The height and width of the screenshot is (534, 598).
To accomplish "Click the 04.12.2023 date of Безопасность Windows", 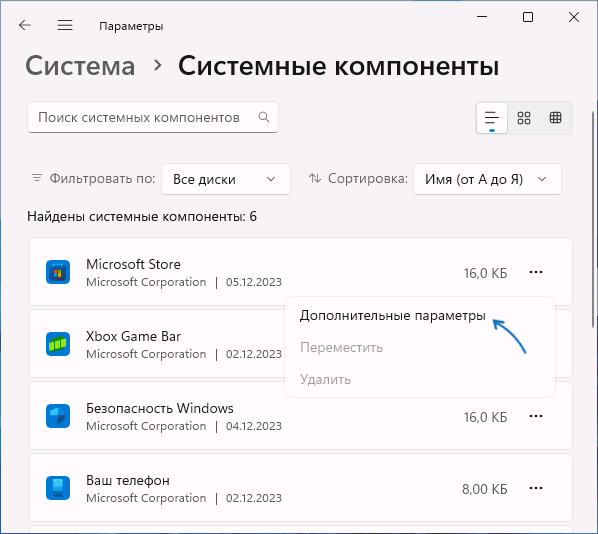I will point(254,426).
